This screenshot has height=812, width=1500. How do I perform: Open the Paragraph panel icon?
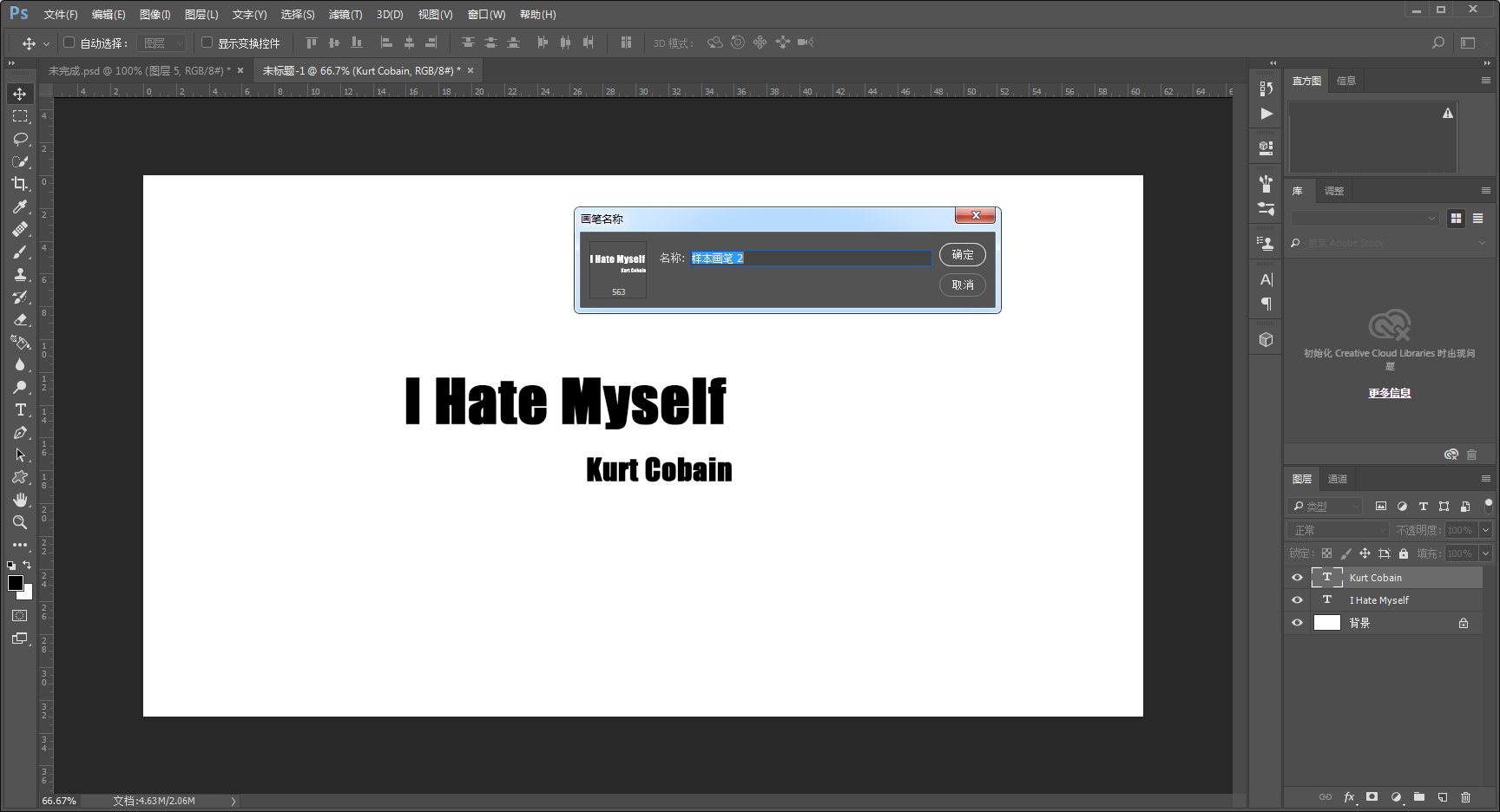coord(1266,304)
